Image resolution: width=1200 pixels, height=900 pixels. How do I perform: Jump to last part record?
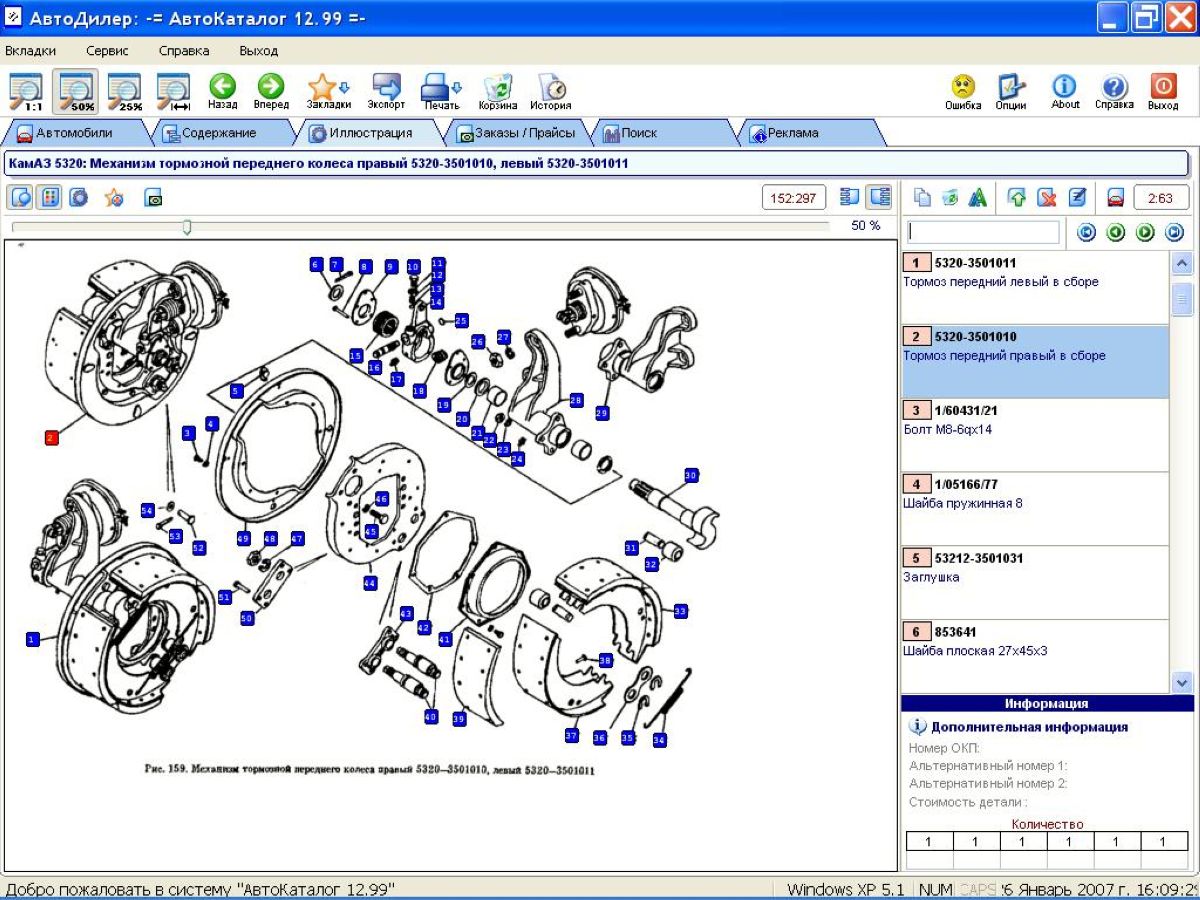pyautogui.click(x=1174, y=232)
